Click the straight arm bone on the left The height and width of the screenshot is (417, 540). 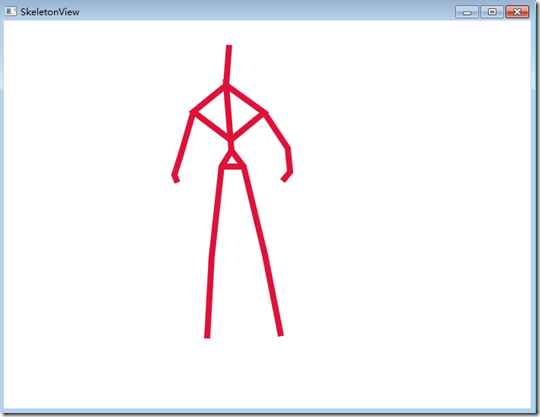coord(183,144)
